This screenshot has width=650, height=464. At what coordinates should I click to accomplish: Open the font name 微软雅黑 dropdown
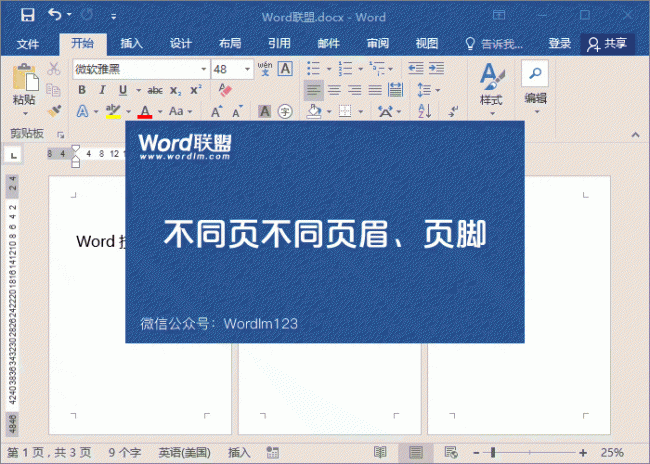[204, 69]
